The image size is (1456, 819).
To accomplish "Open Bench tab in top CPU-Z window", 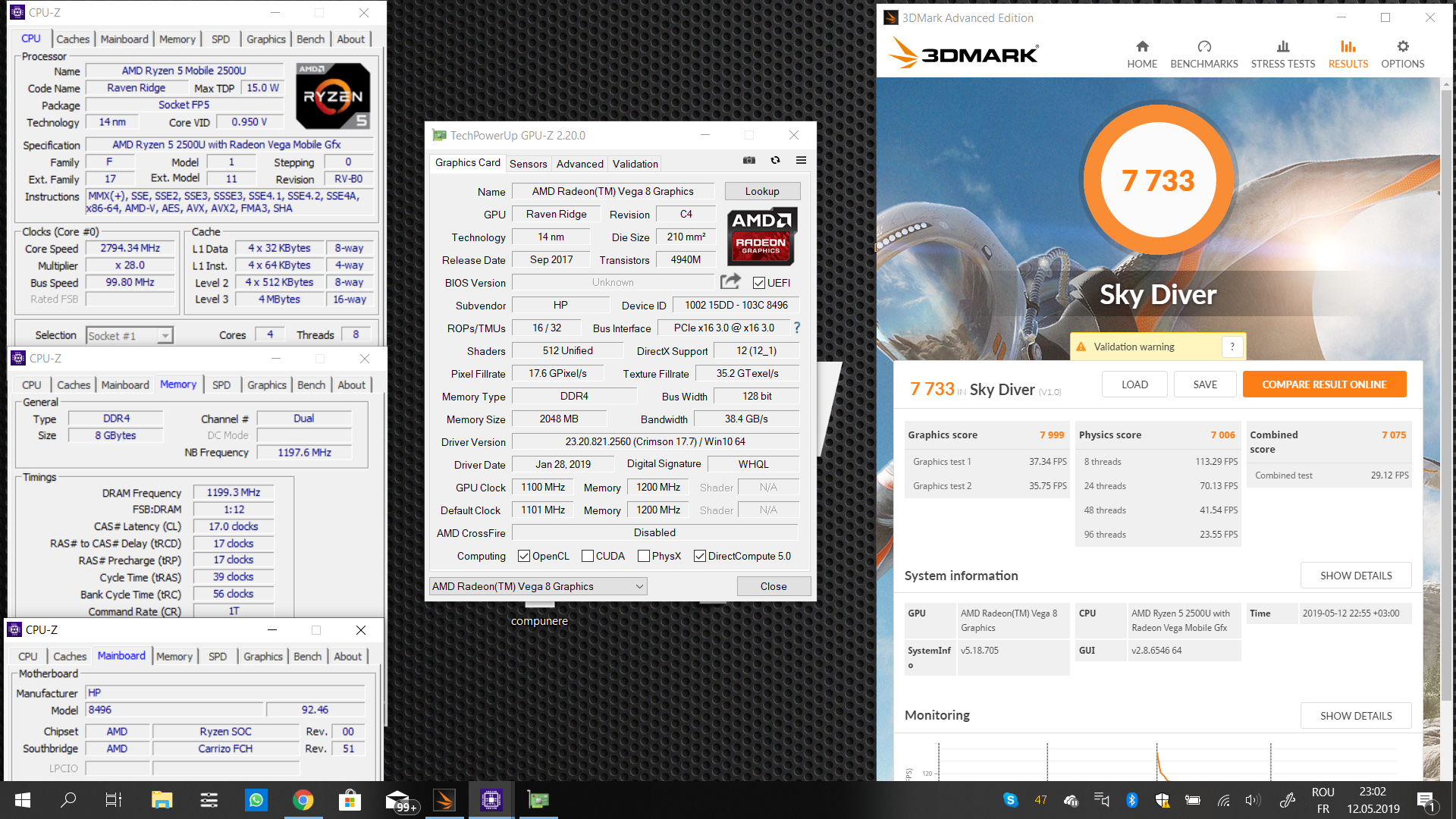I will 310,39.
